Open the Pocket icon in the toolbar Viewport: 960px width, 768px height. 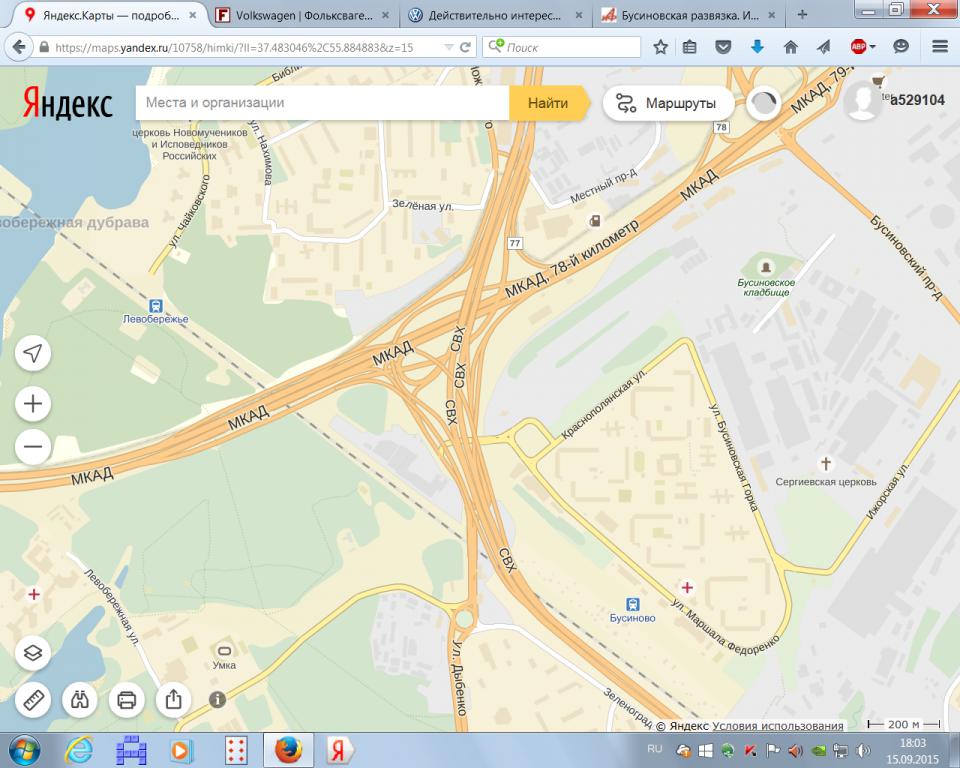[723, 47]
